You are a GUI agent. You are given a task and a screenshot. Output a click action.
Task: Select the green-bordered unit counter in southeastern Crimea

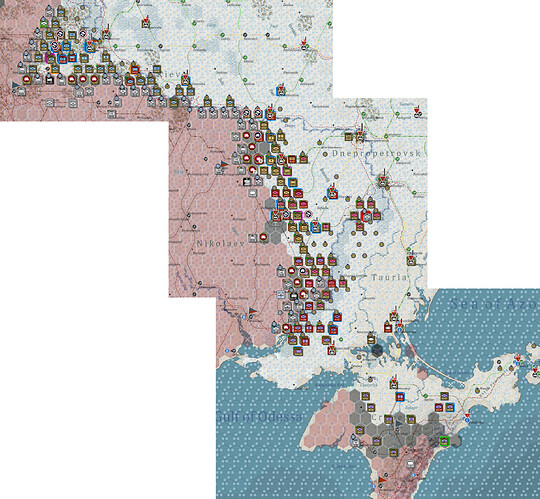click(x=445, y=441)
